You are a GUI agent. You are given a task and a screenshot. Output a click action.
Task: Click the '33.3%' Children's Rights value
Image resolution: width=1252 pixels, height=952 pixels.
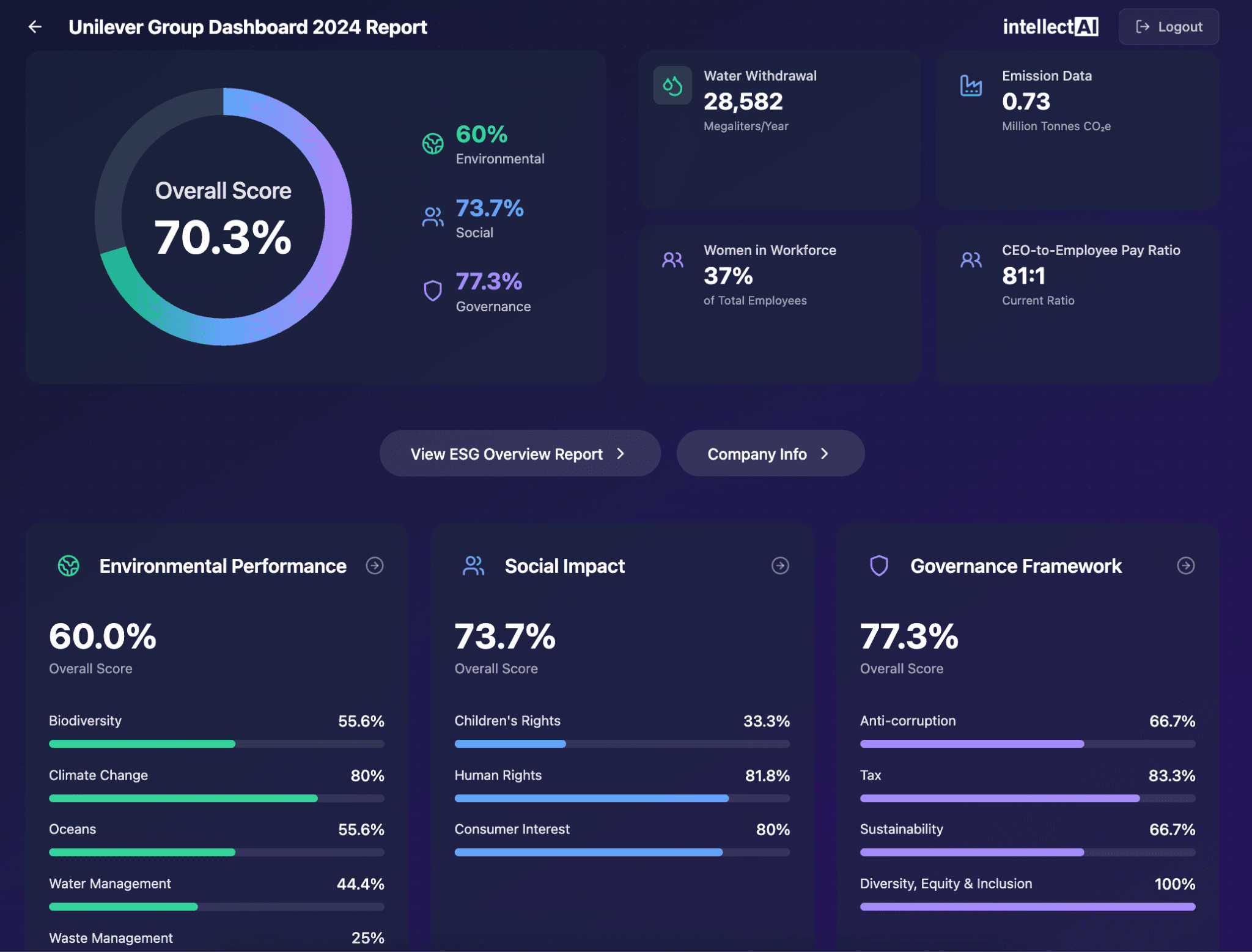(x=767, y=721)
